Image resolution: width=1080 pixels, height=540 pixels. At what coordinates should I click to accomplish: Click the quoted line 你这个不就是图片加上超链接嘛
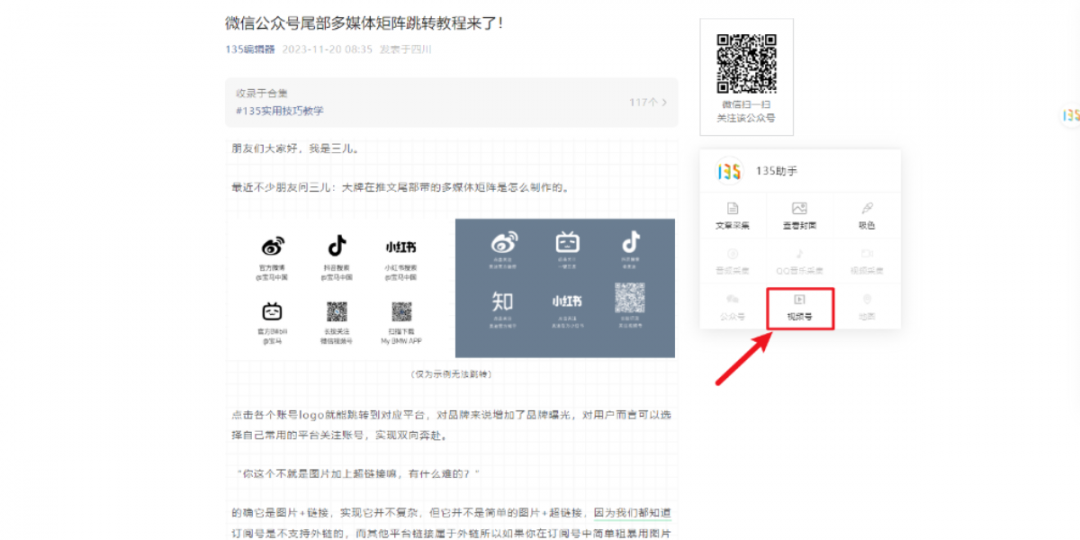pos(356,474)
